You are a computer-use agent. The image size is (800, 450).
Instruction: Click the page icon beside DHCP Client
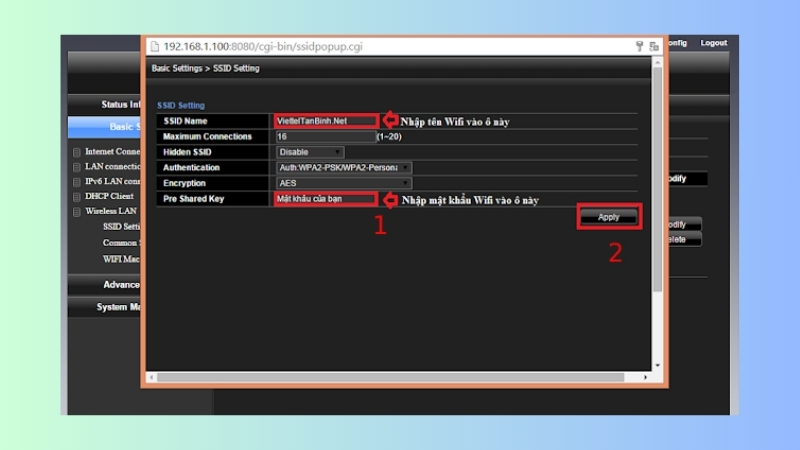tap(77, 197)
